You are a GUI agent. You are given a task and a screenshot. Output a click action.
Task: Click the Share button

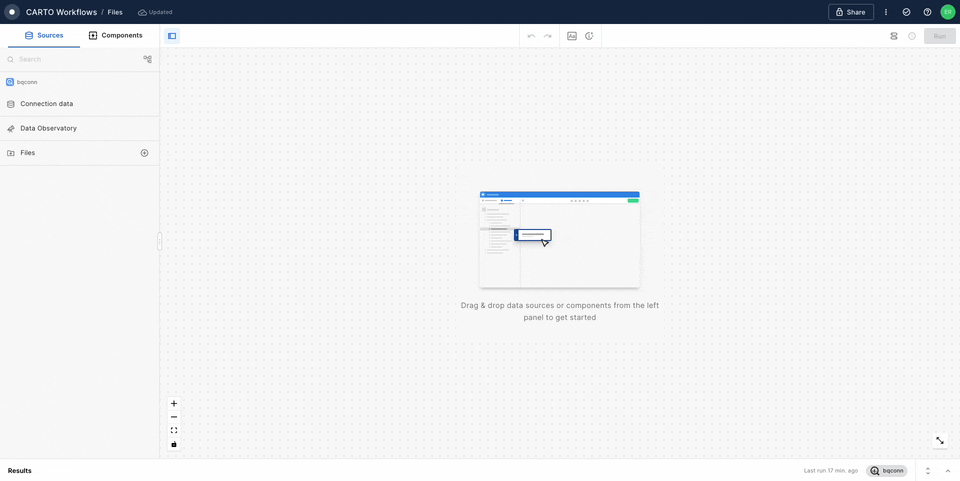850,12
